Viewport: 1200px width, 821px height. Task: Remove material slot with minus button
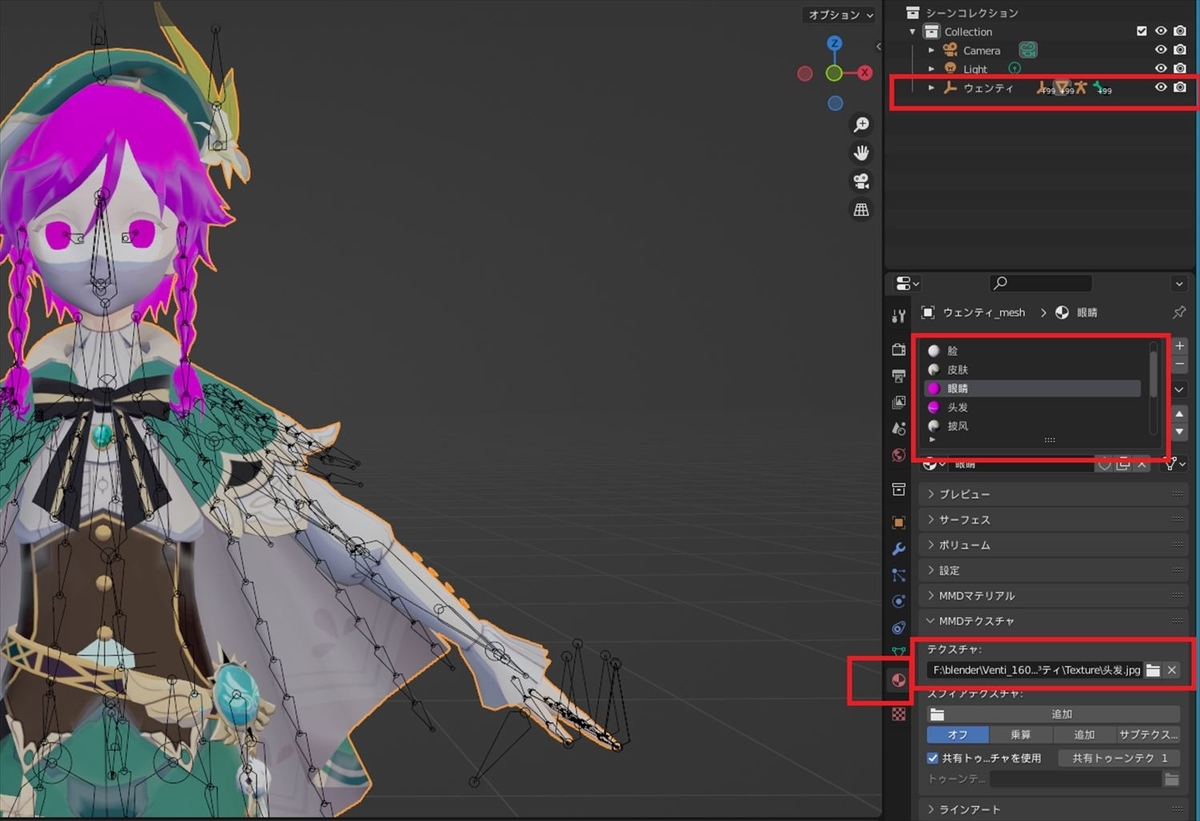tap(1179, 365)
